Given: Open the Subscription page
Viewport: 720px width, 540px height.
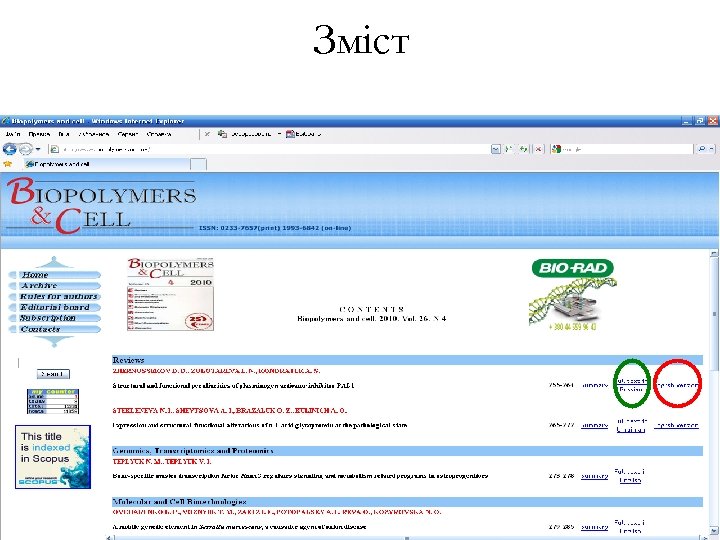Looking at the screenshot, I should [54, 318].
